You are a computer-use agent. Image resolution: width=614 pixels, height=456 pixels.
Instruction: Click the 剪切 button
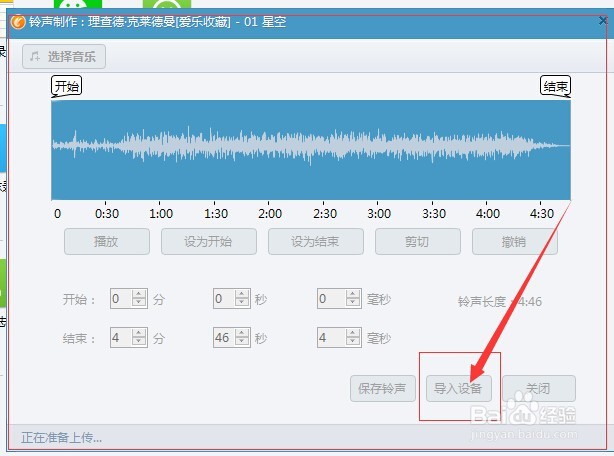point(417,242)
